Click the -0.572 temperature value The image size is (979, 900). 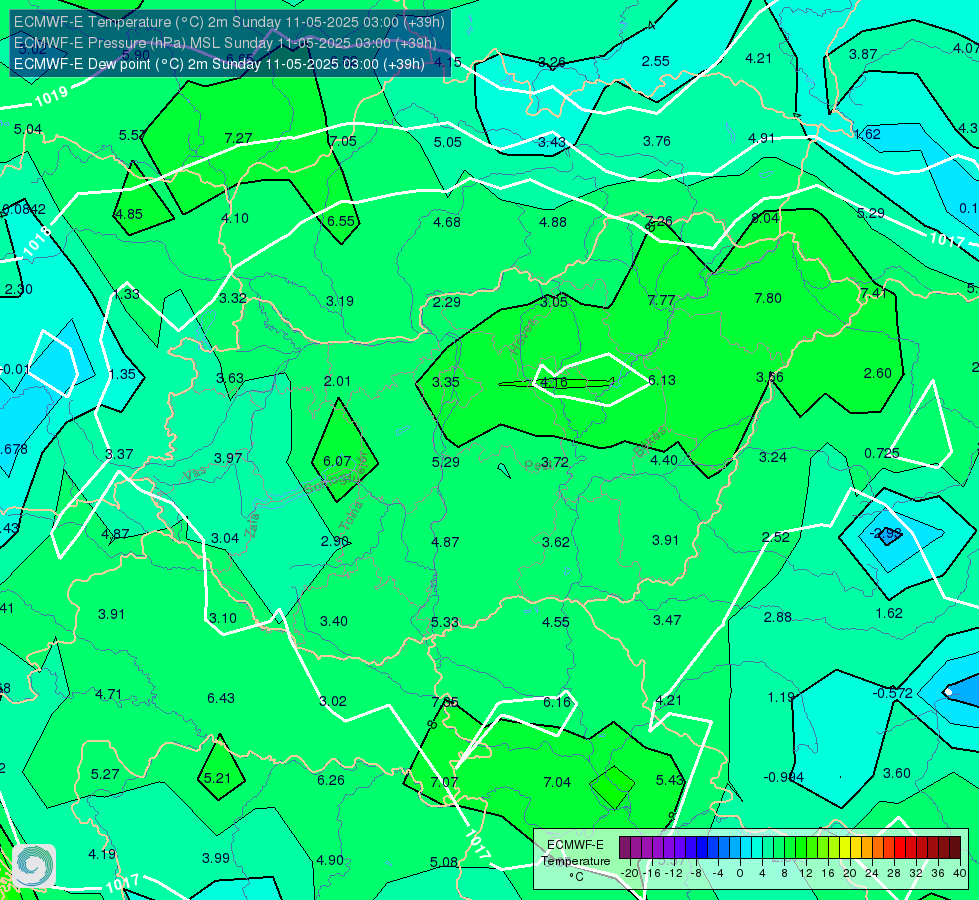[892, 693]
